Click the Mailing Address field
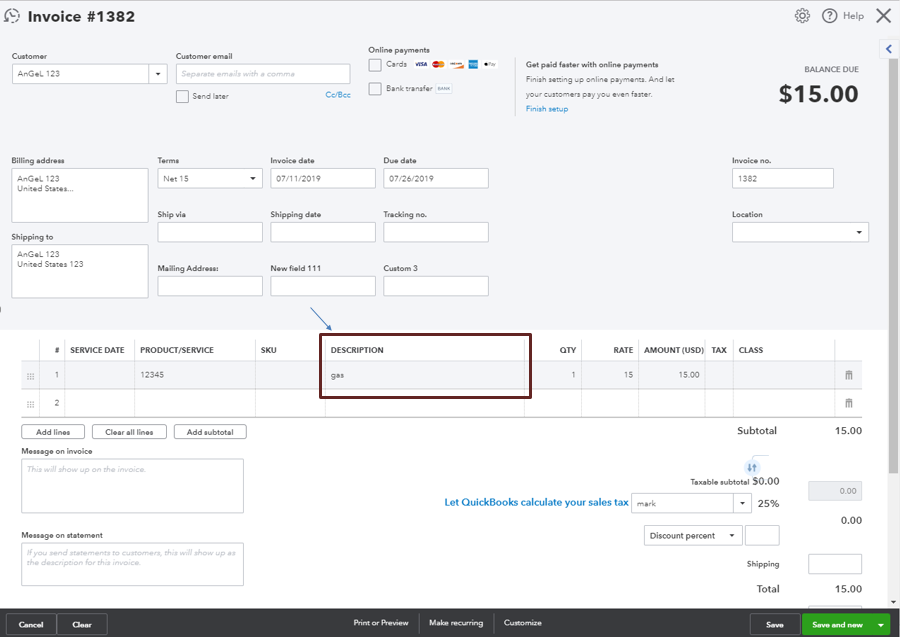900x637 pixels. (210, 286)
